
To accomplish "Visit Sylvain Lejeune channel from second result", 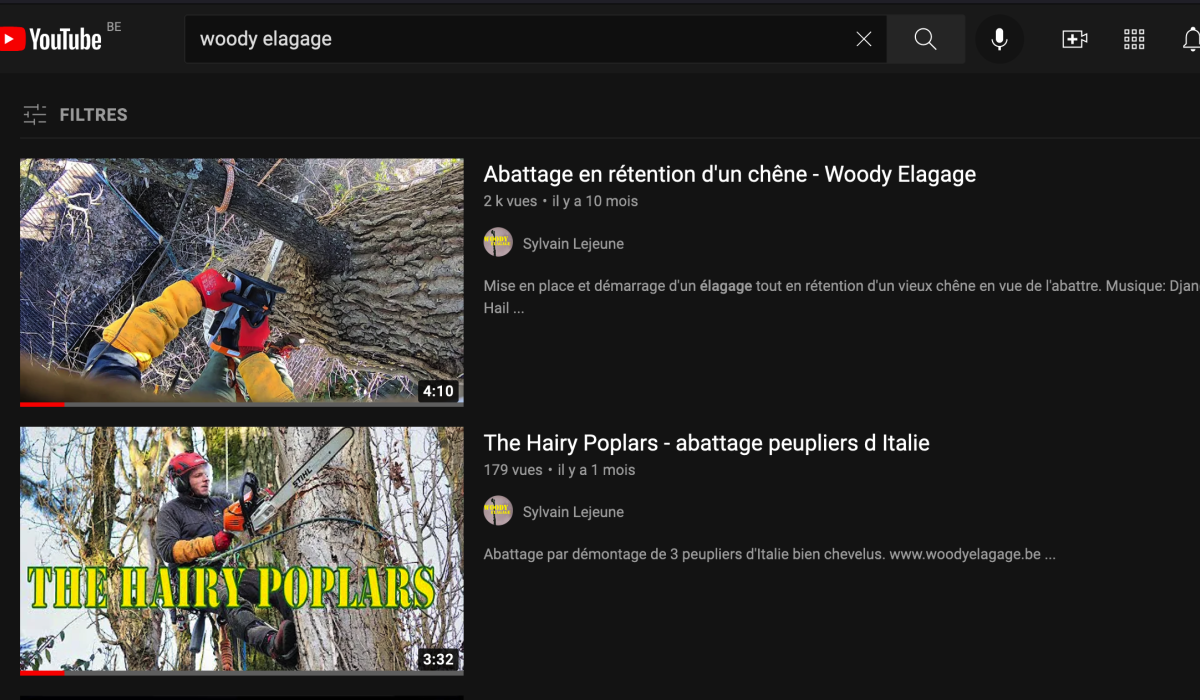I will point(573,512).
